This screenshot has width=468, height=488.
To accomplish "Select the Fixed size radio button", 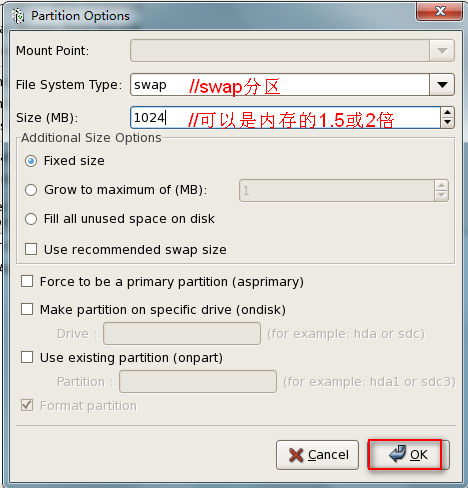I will pos(31,161).
